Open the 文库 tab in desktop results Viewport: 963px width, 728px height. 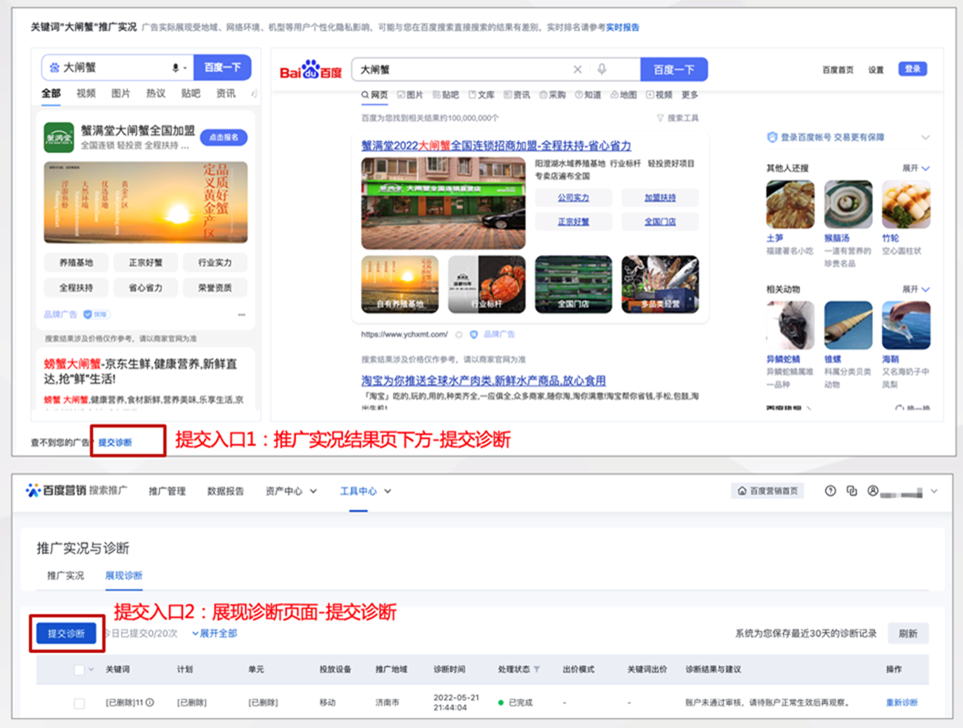pos(482,95)
